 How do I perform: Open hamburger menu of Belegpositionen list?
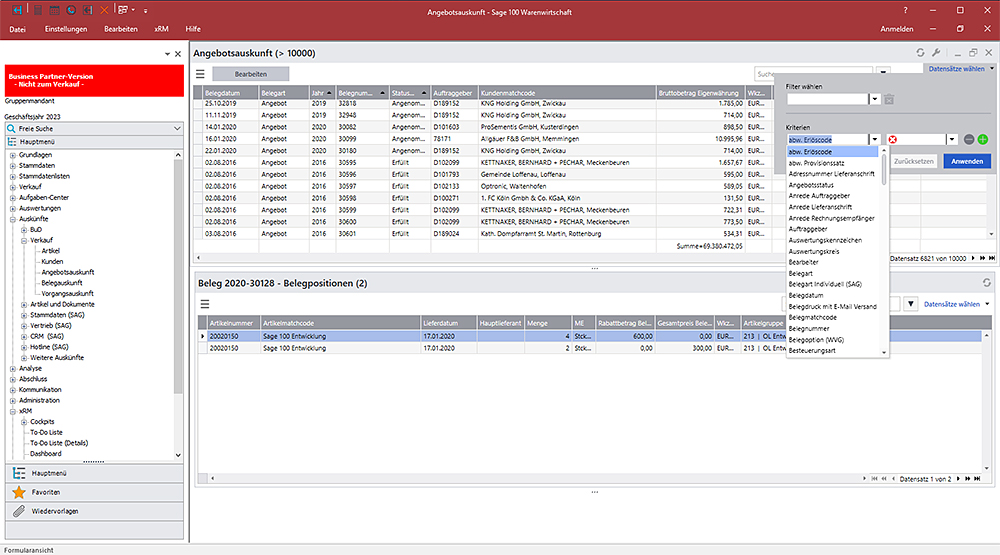pos(205,304)
